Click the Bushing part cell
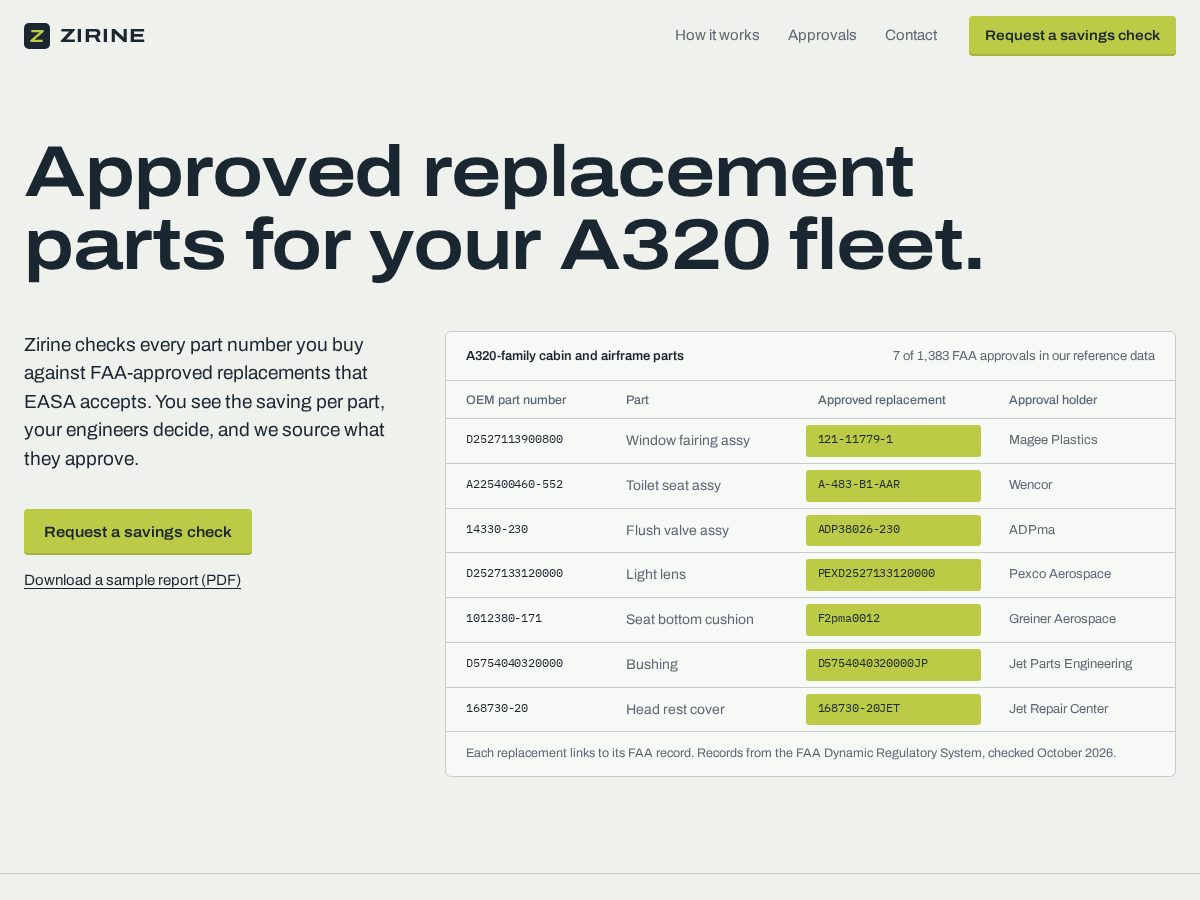Viewport: 1200px width, 900px height. click(652, 665)
